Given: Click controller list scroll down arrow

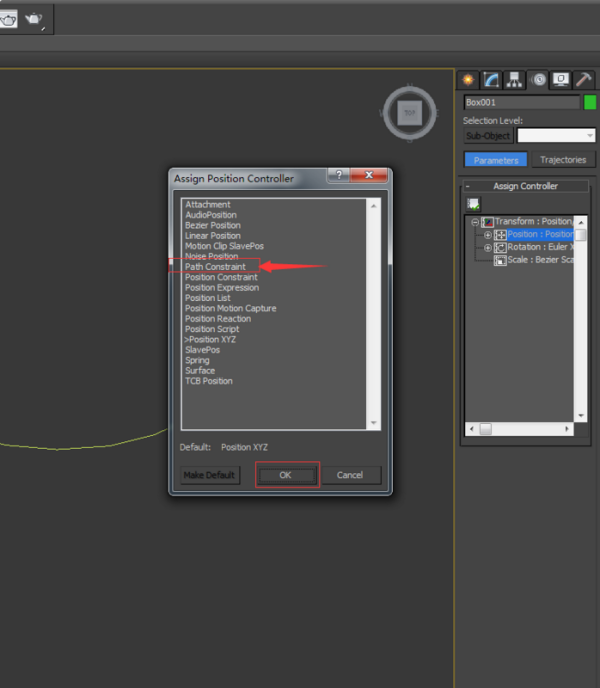Looking at the screenshot, I should point(374,423).
